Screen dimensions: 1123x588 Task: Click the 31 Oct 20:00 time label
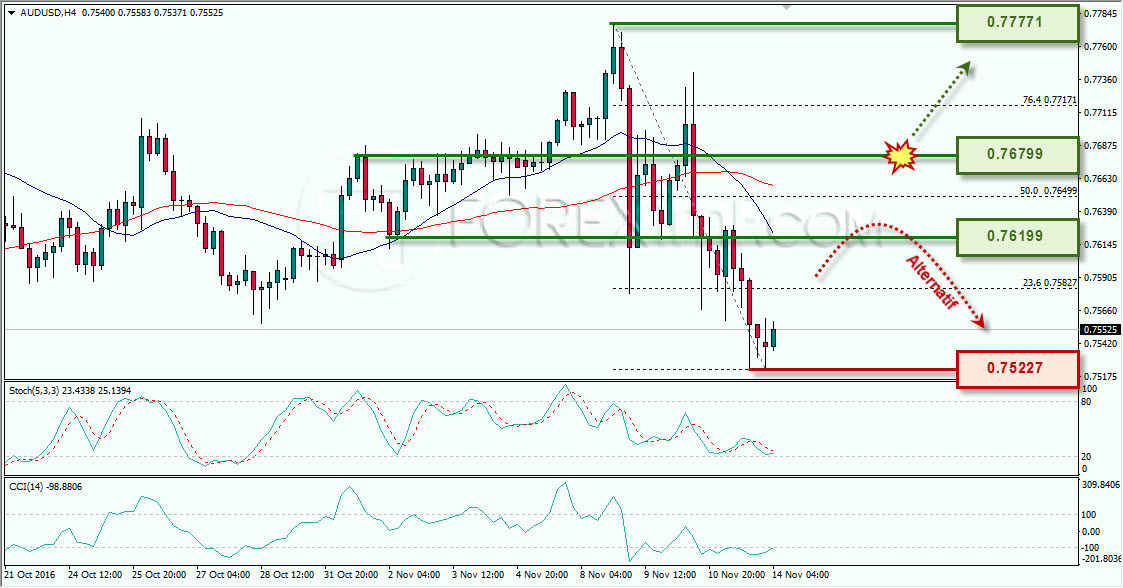pos(351,574)
